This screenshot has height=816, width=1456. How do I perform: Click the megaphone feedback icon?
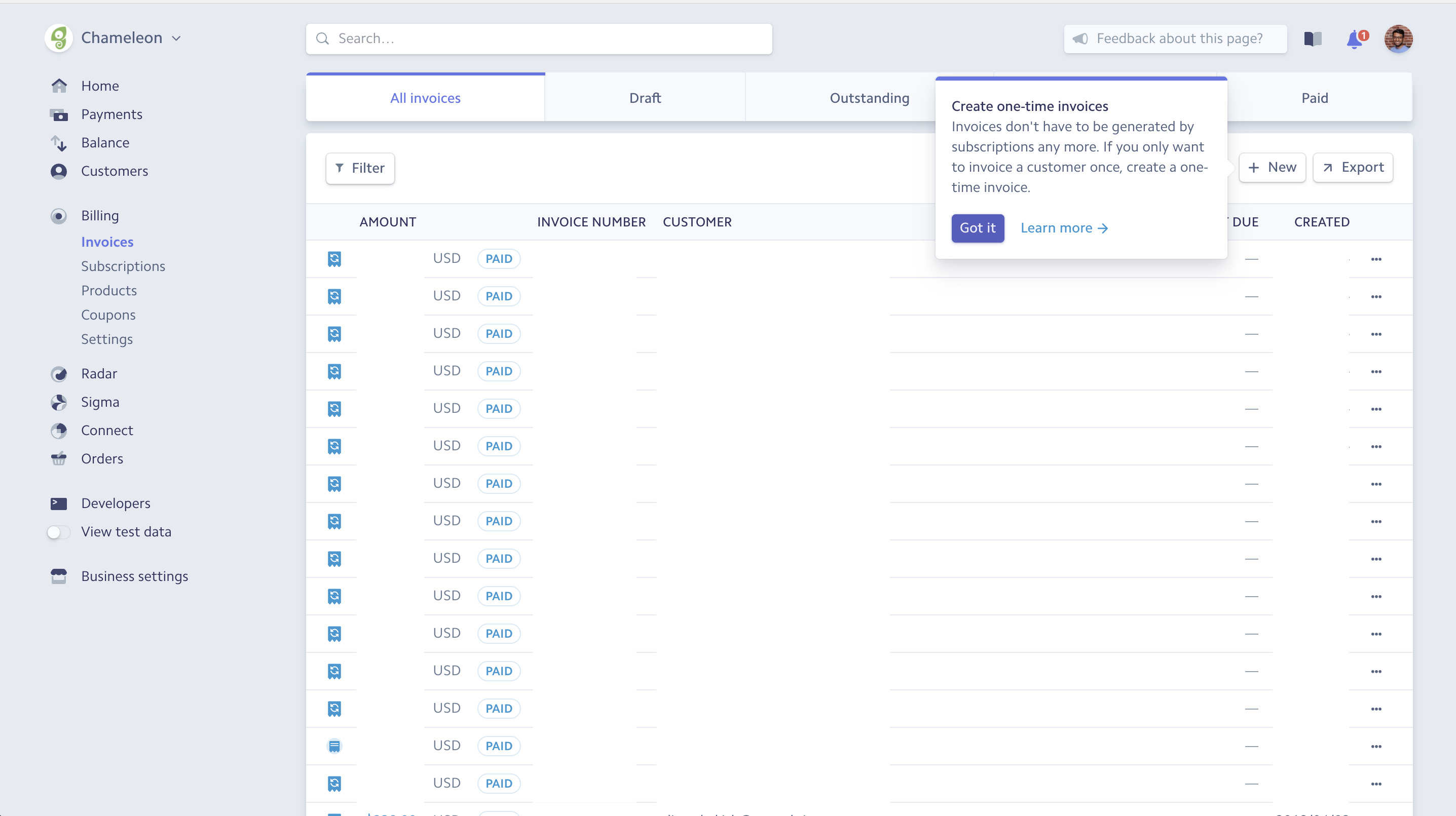1080,38
